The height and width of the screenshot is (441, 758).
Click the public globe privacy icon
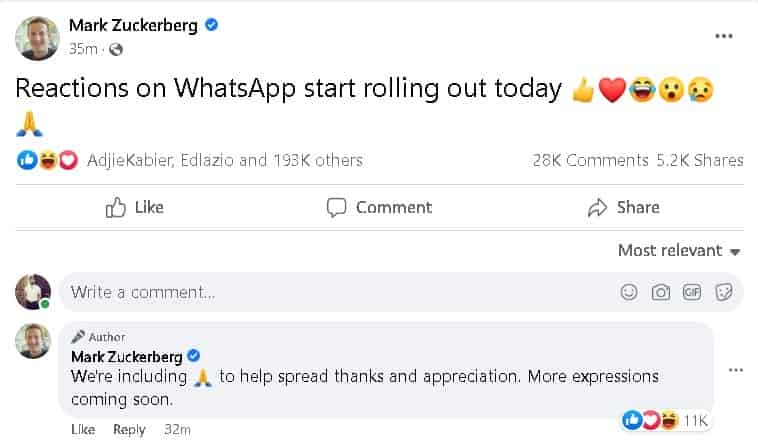(115, 49)
